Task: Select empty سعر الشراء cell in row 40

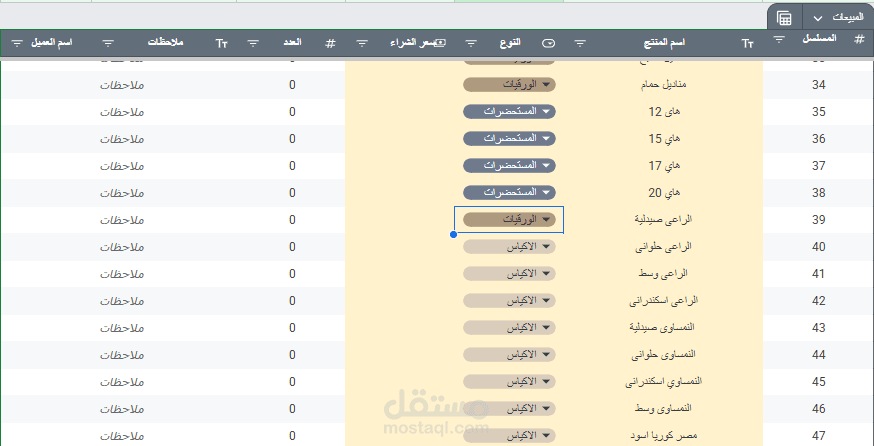Action: tap(400, 246)
